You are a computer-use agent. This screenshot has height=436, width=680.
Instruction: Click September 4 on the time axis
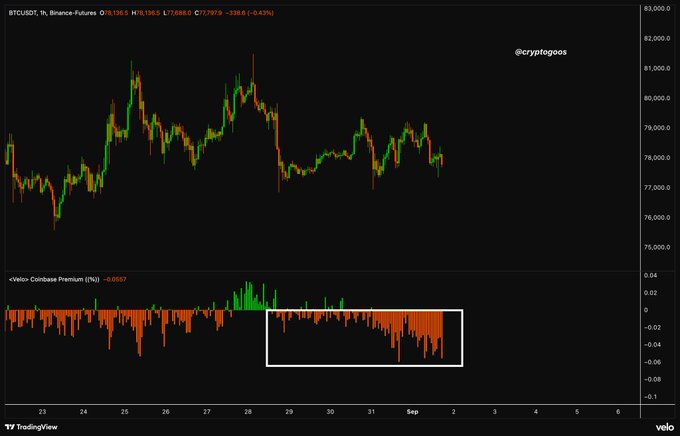[x=536, y=412]
